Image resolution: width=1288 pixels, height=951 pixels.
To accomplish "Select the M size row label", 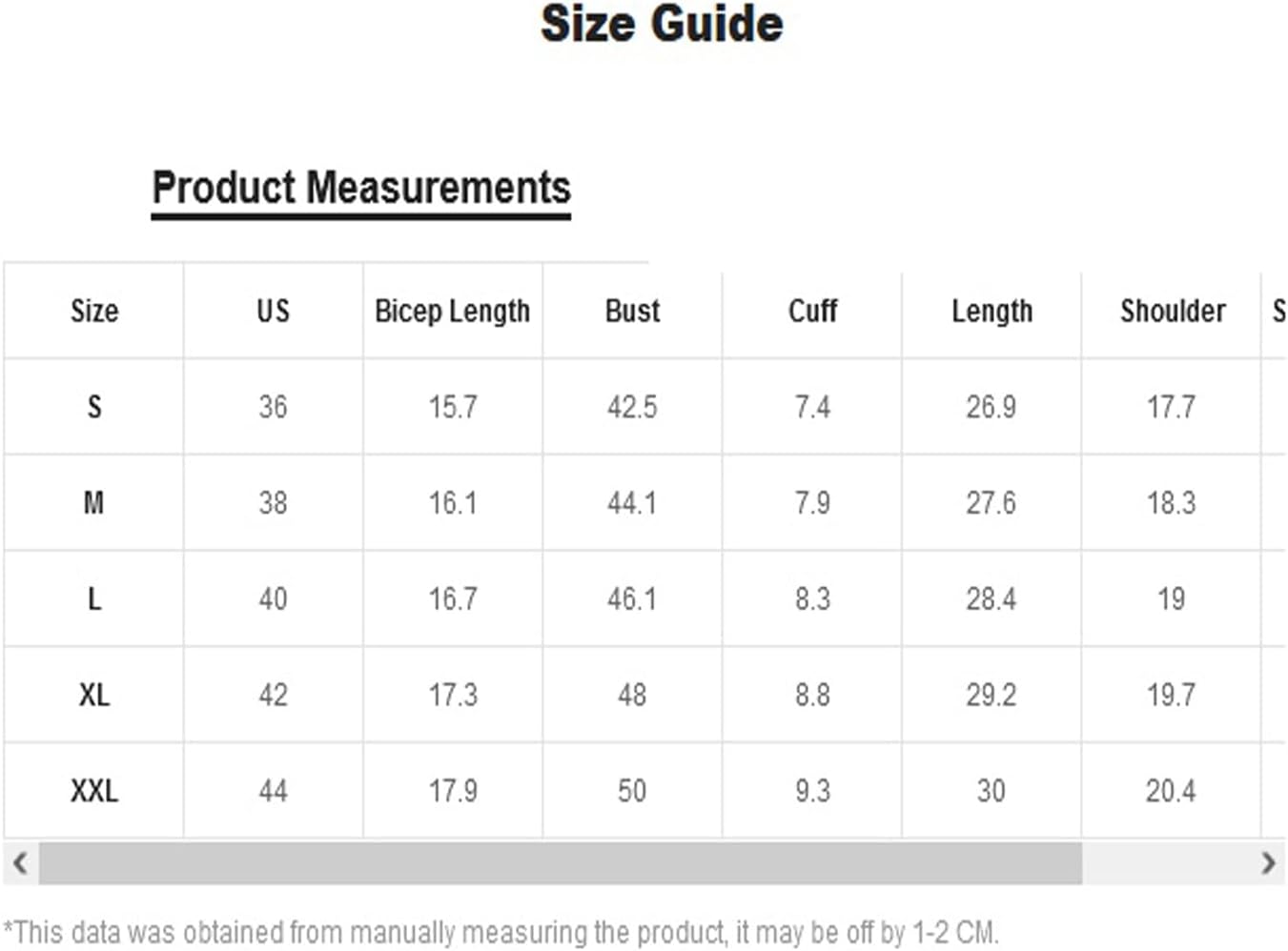I will [94, 502].
